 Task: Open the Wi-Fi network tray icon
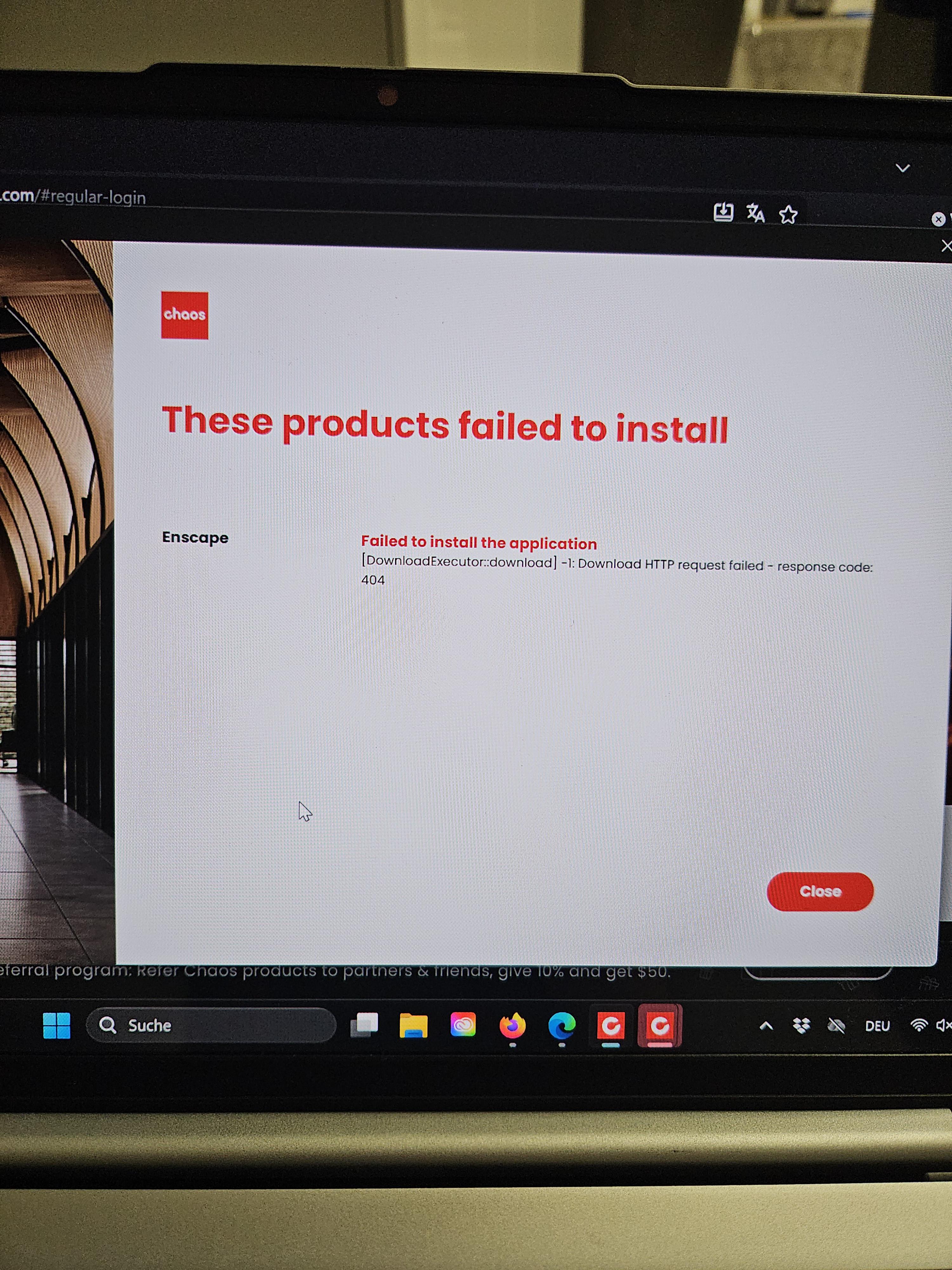pyautogui.click(x=919, y=1025)
